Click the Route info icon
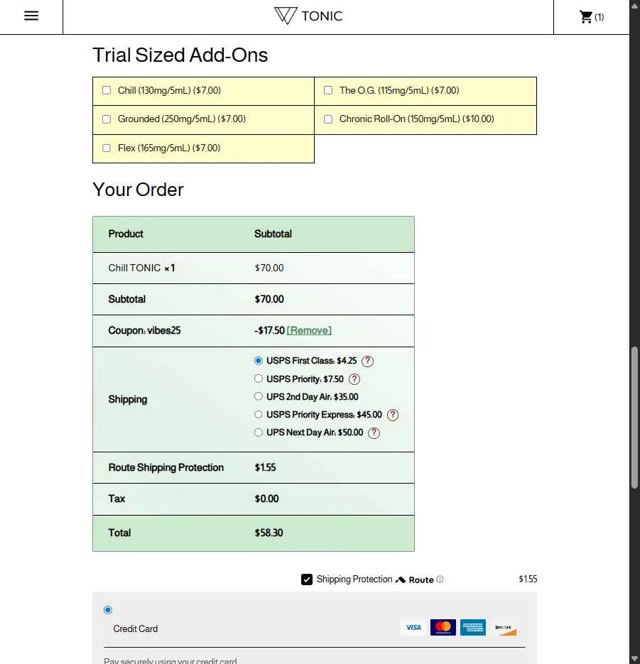This screenshot has width=640, height=664. pos(440,579)
